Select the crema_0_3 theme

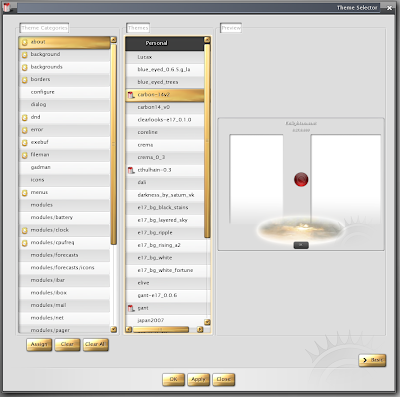165,158
